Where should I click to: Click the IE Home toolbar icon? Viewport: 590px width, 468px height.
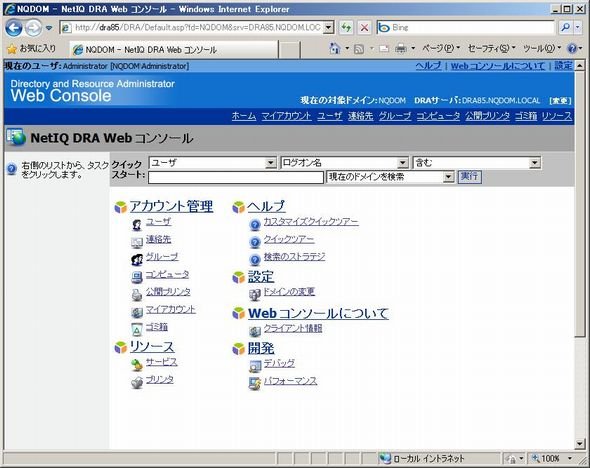(334, 48)
